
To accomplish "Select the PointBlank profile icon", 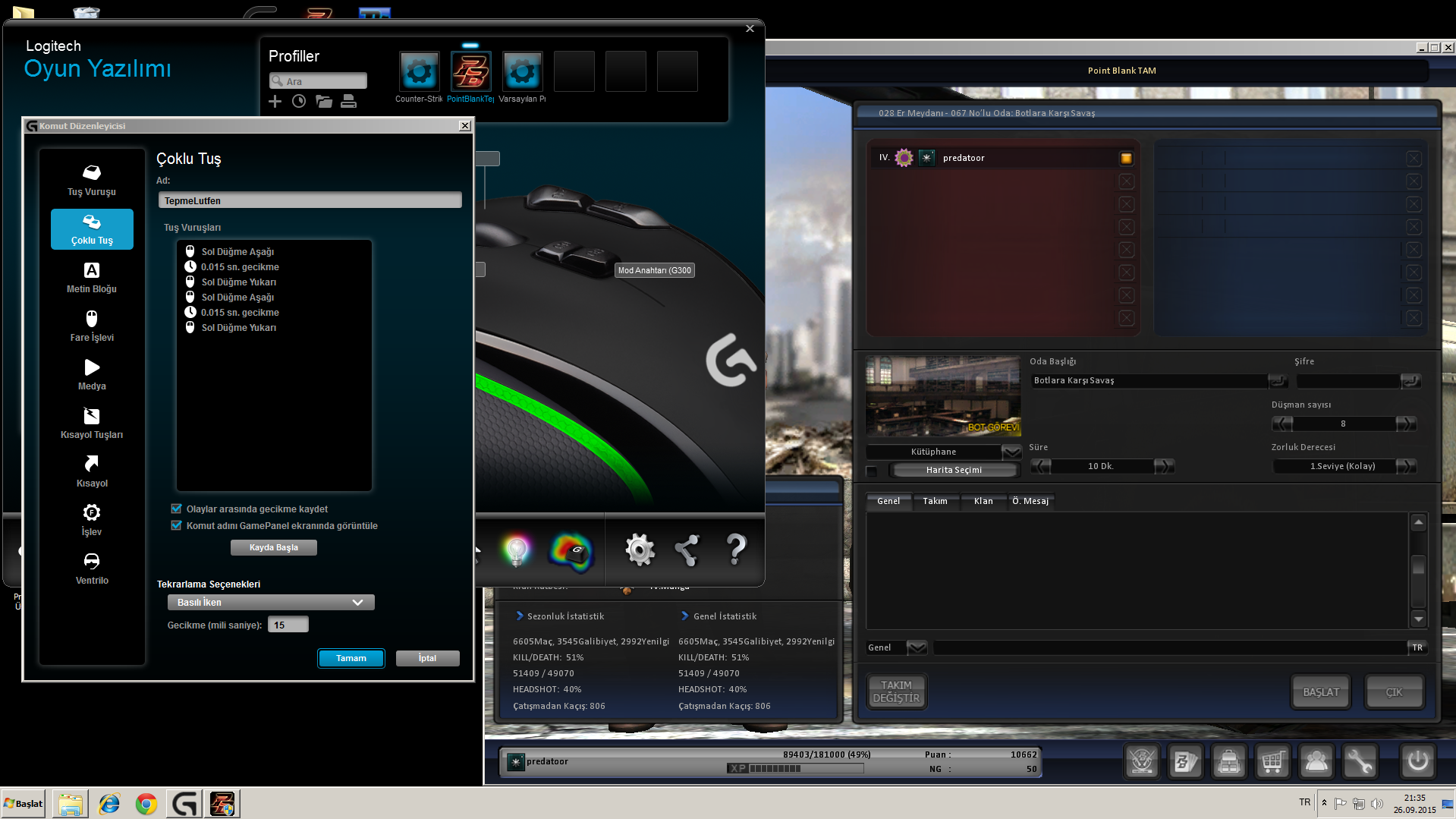I will coord(470,73).
